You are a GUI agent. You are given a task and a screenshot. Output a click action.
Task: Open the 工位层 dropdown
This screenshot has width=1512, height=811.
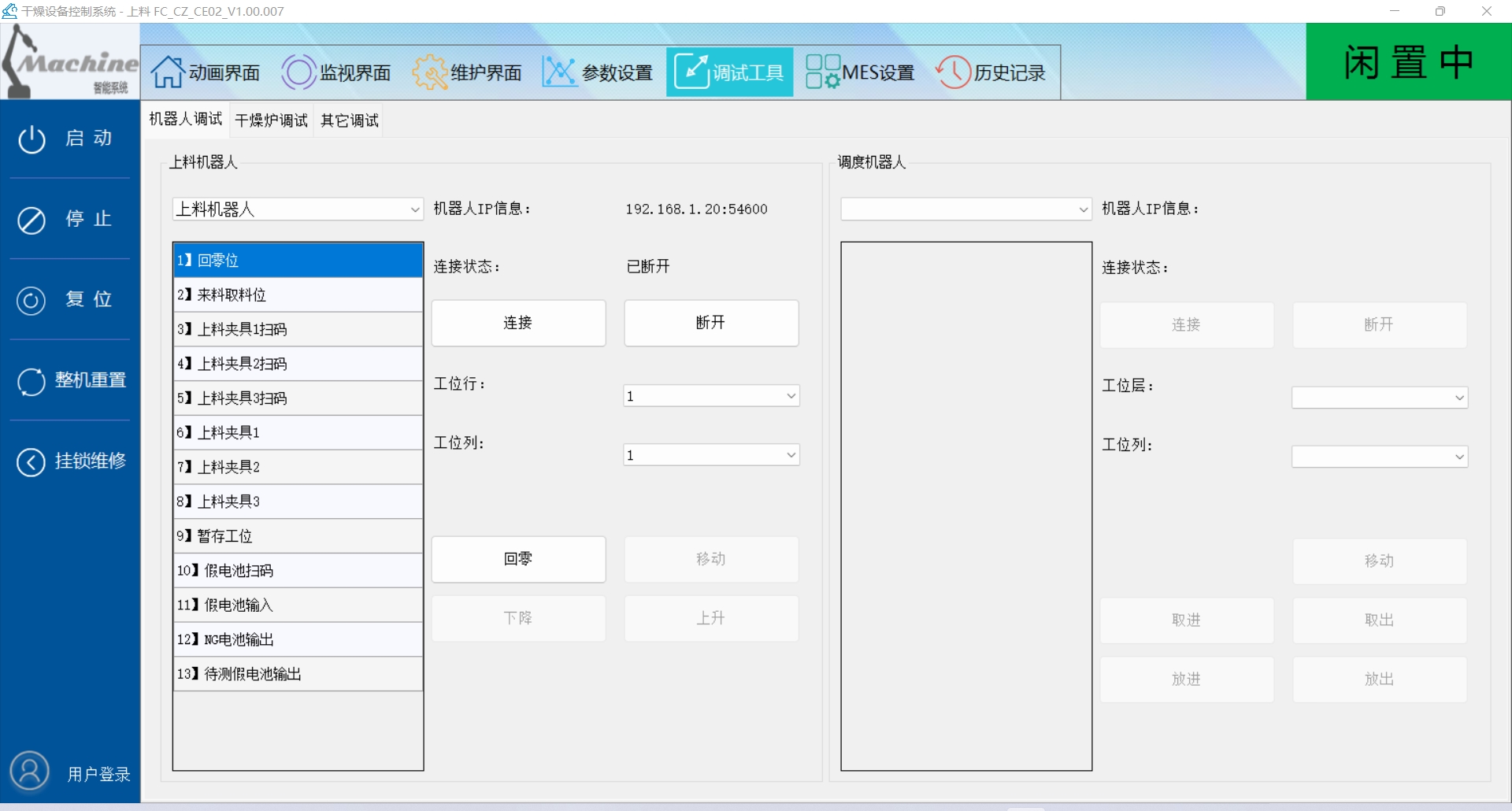pyautogui.click(x=1380, y=398)
